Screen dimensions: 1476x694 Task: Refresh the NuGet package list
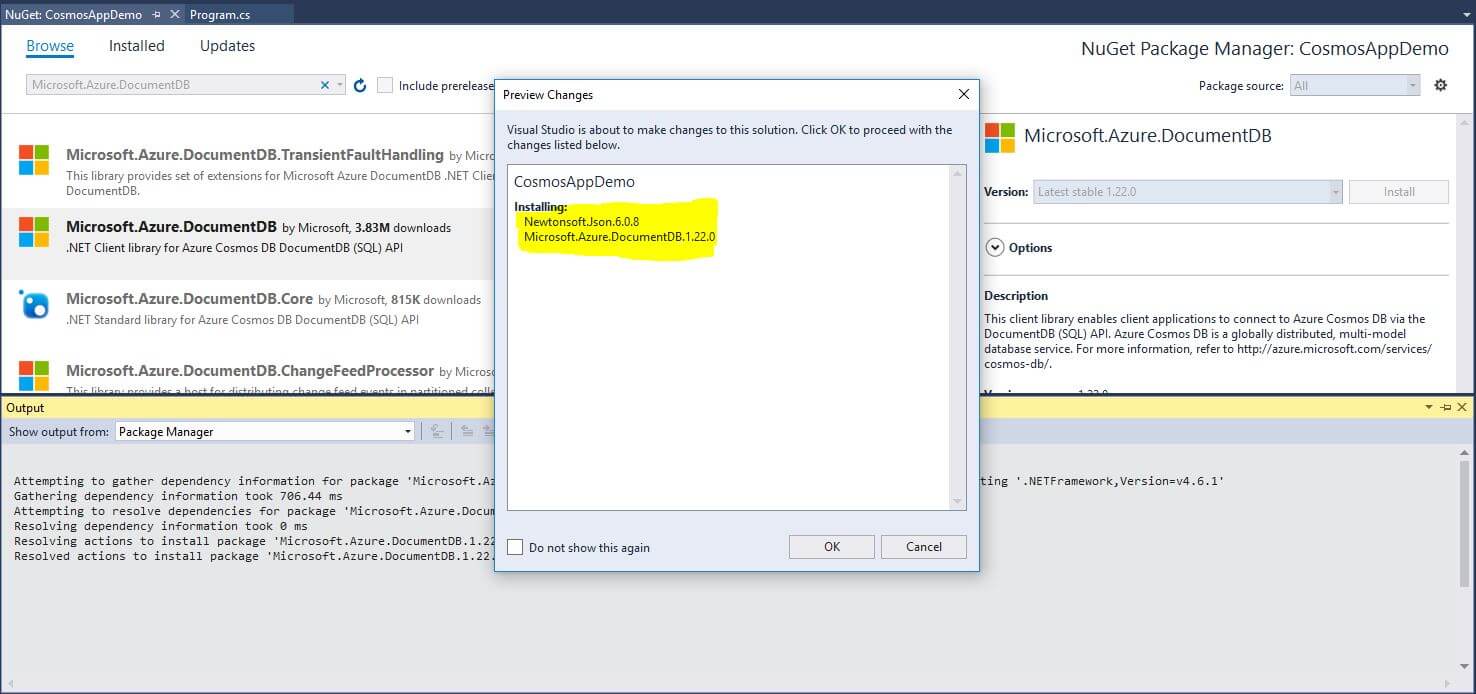coord(360,85)
